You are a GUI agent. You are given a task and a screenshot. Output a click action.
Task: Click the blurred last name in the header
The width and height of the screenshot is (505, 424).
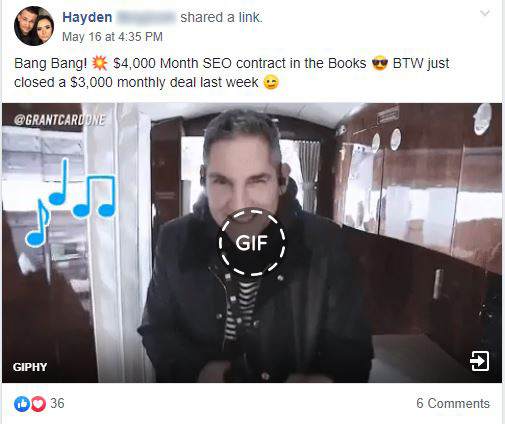[146, 17]
